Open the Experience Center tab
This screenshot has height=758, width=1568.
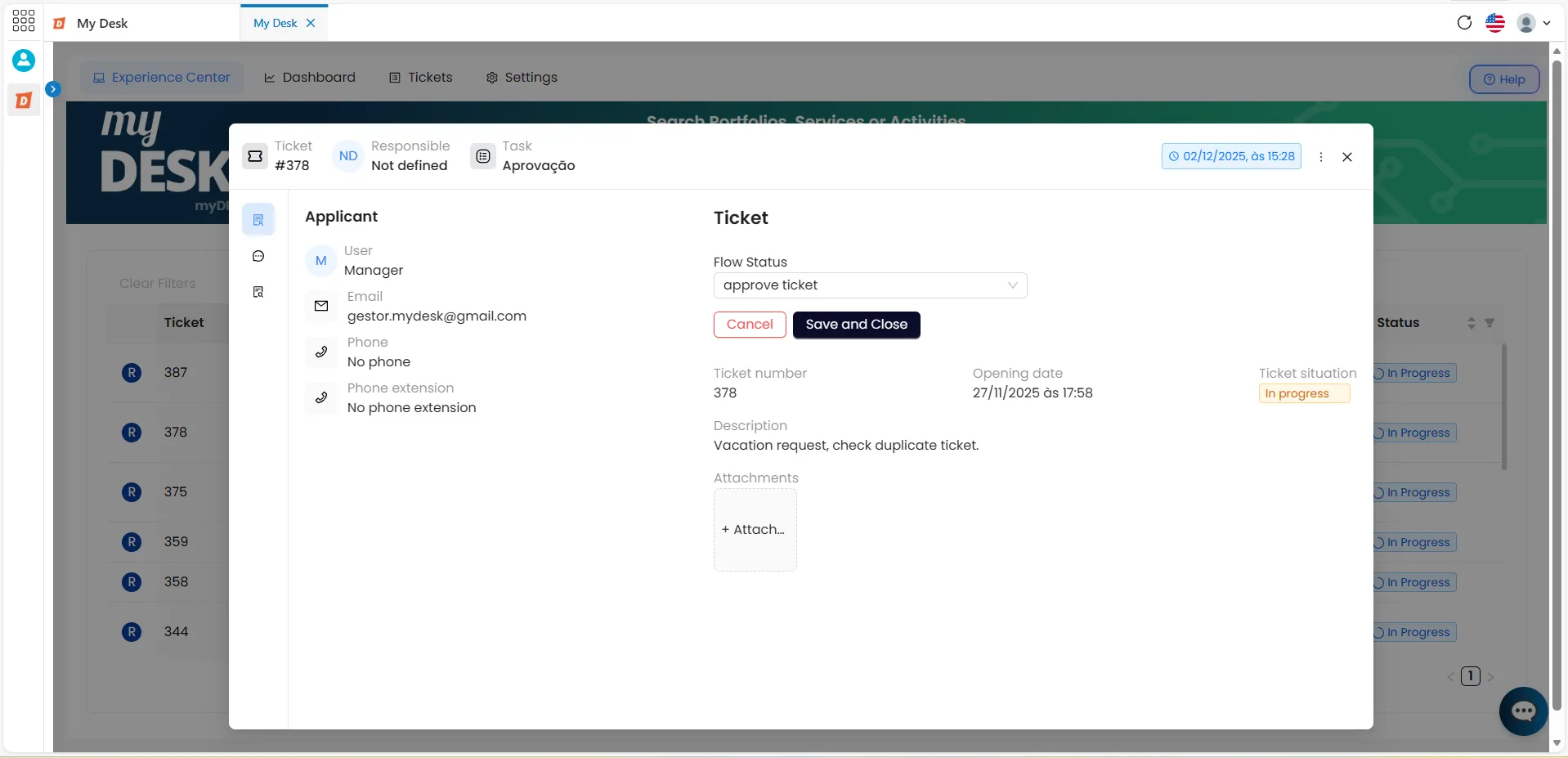point(162,77)
